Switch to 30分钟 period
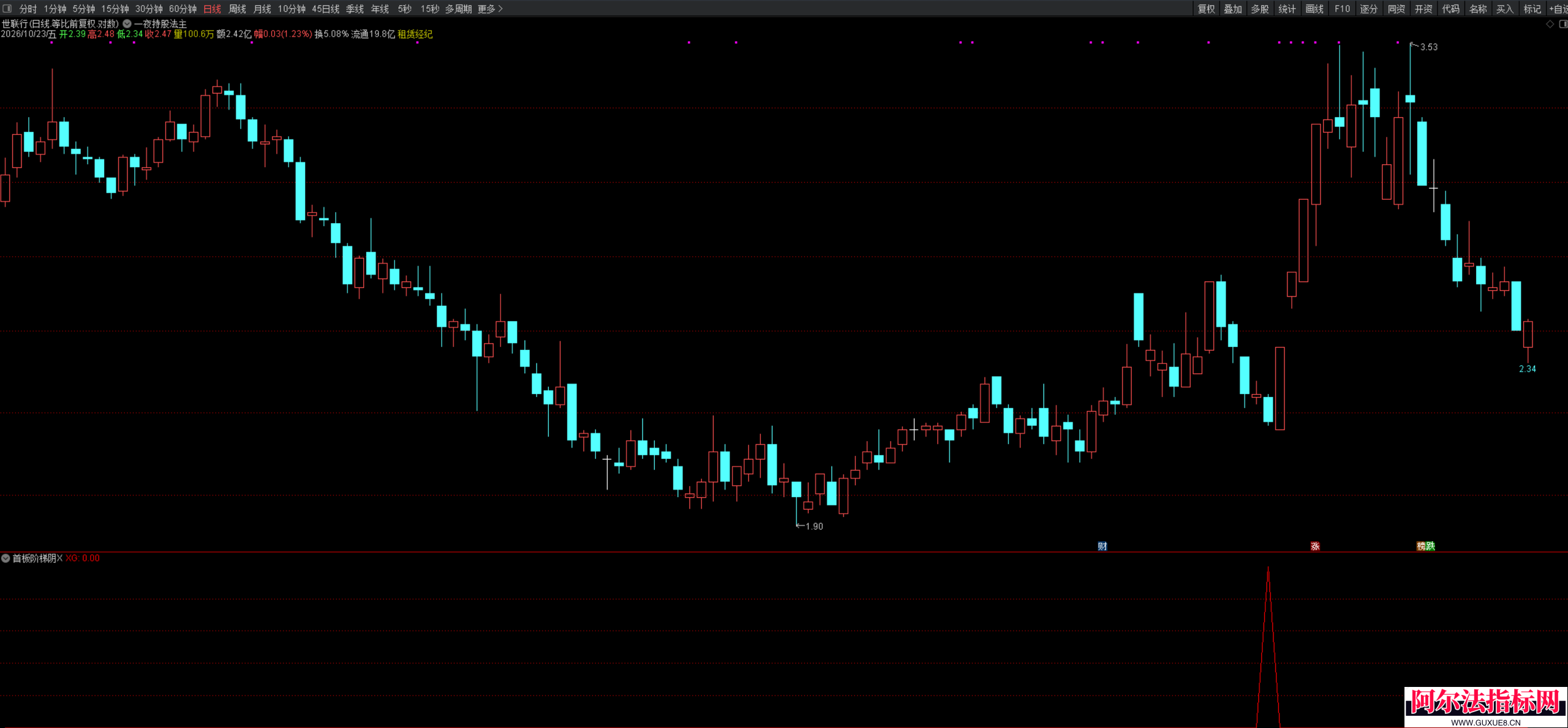The height and width of the screenshot is (728, 1568). click(x=149, y=9)
